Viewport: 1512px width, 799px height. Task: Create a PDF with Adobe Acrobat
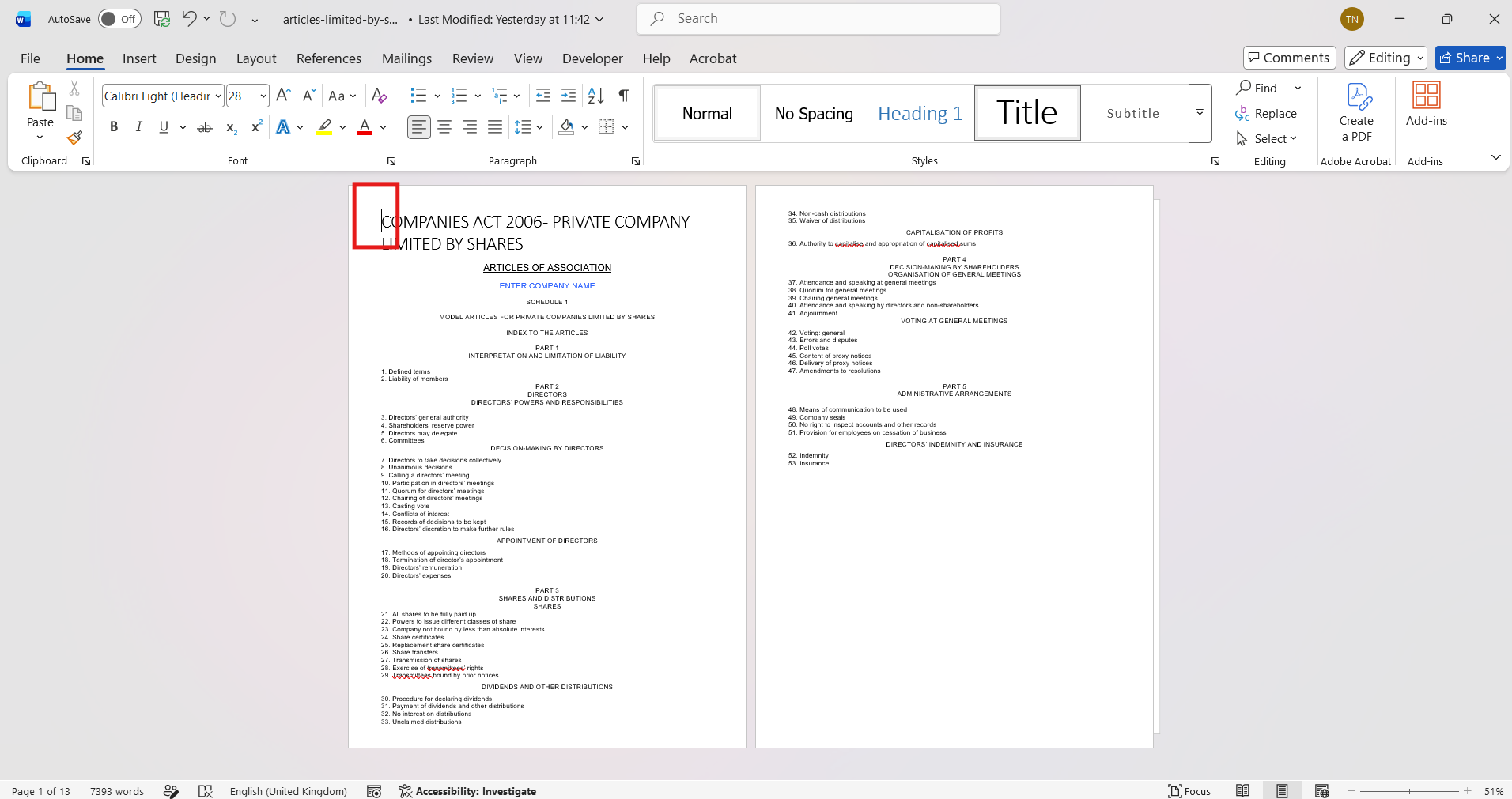click(x=1356, y=113)
